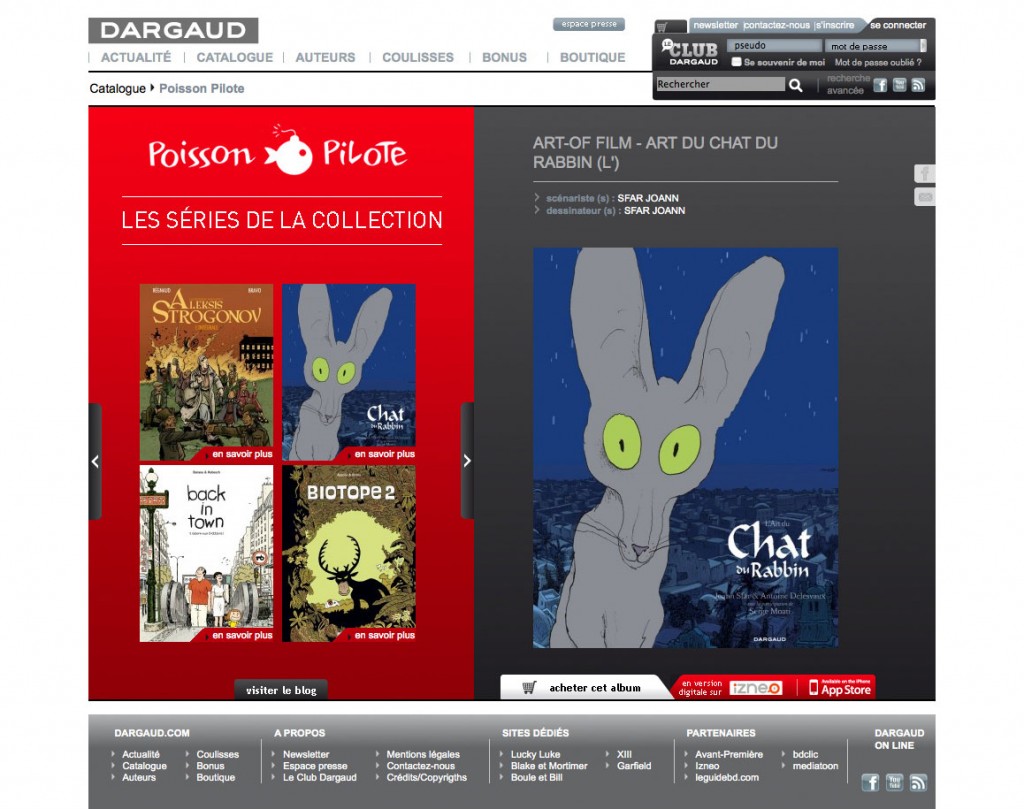1024x809 pixels.
Task: Open the izneo digital version logo
Action: (756, 688)
